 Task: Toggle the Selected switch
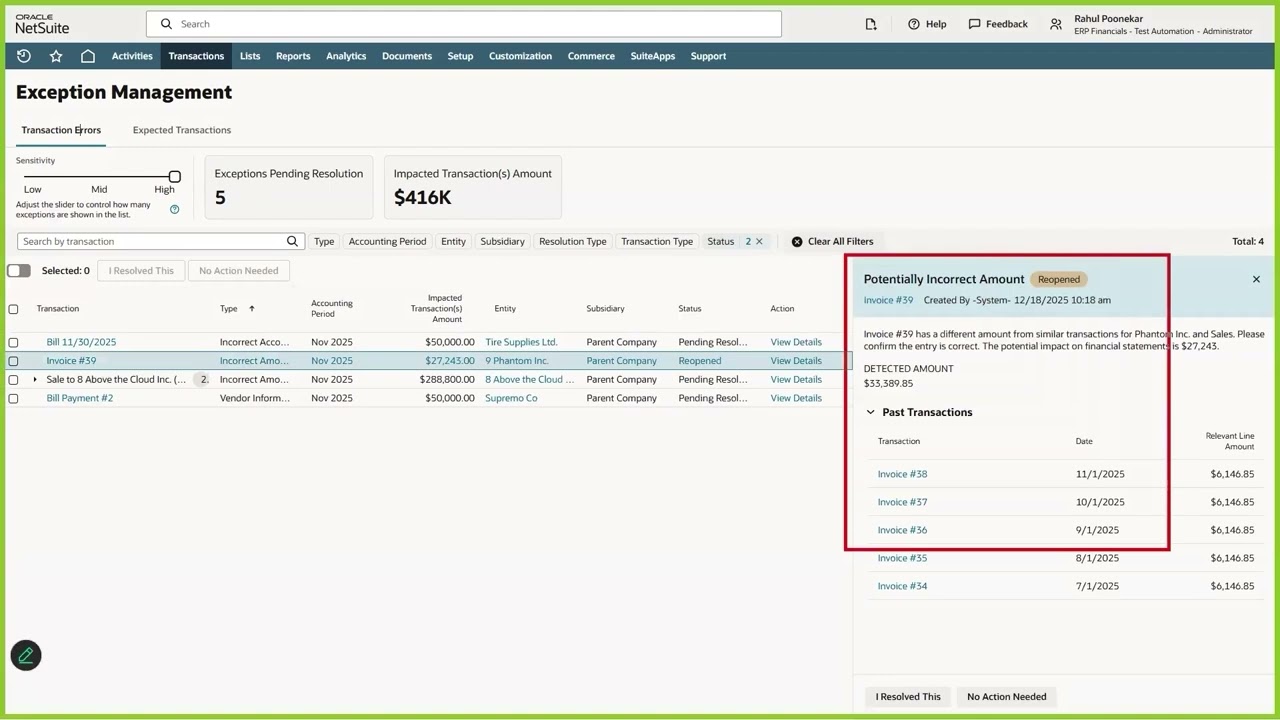[19, 270]
